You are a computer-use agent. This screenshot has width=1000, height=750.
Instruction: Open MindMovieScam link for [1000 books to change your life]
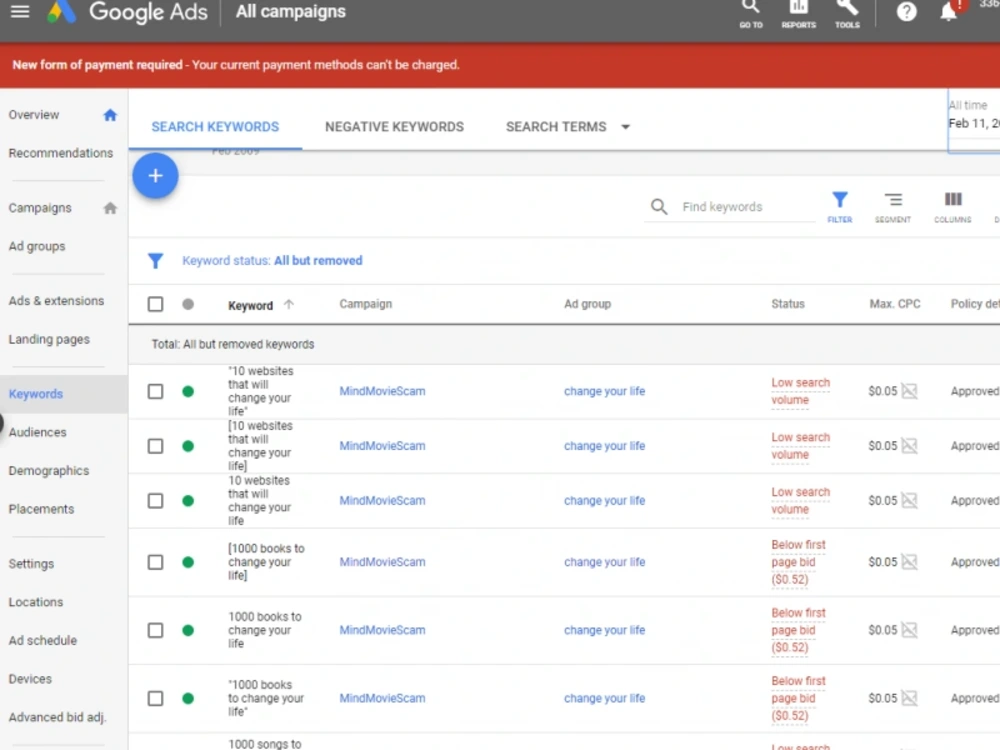pos(382,562)
